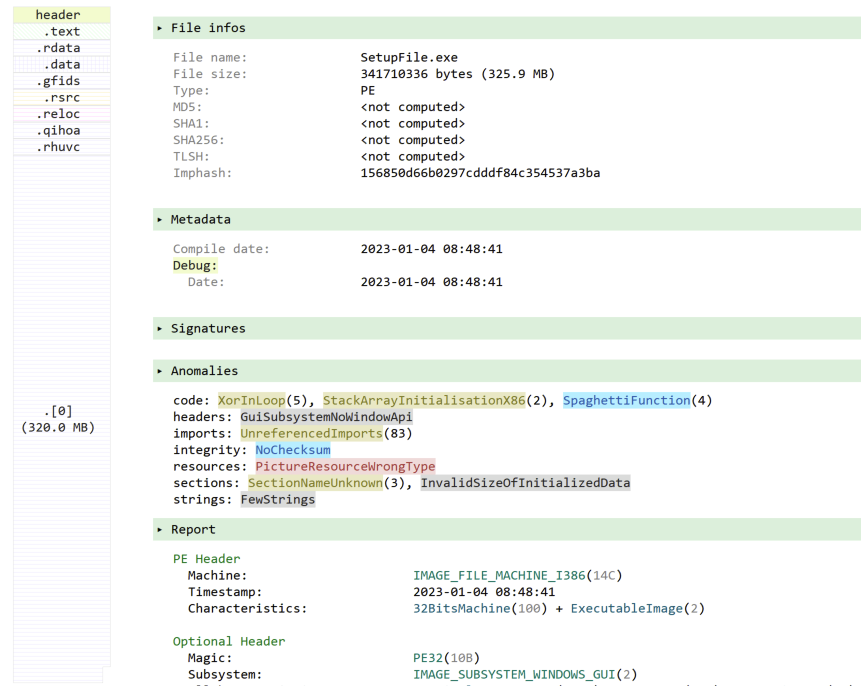861x686 pixels.
Task: Click the Anomalies section header
Action: coord(507,371)
